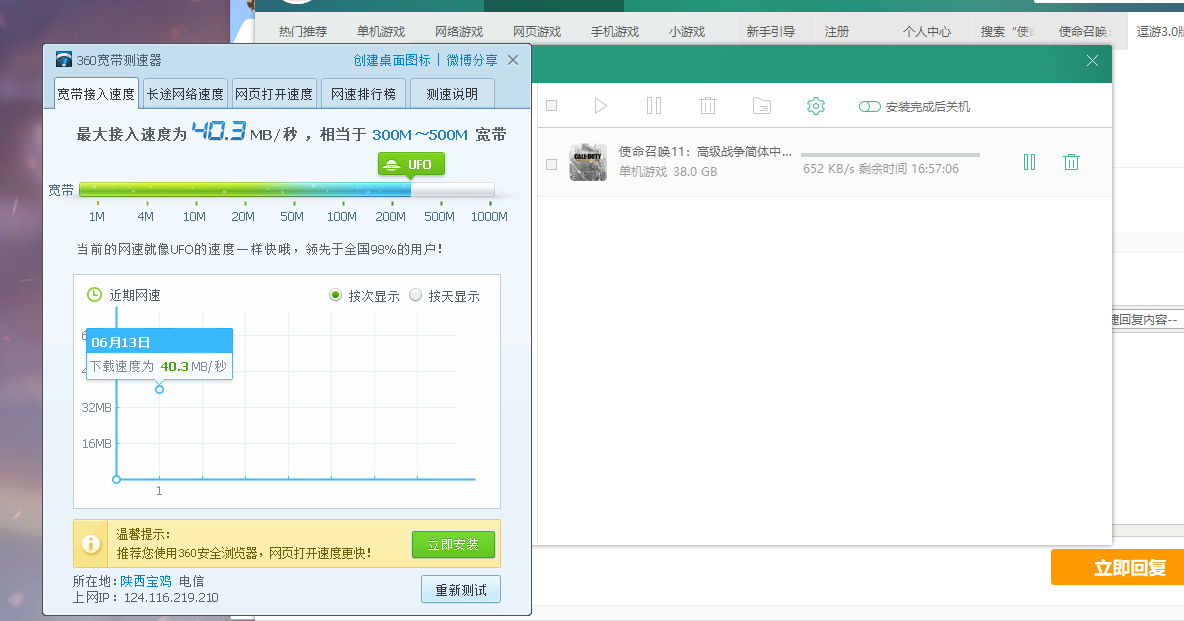Viewport: 1184px width, 621px height.
Task: Open download folder icon in toolbar
Action: pyautogui.click(x=762, y=106)
